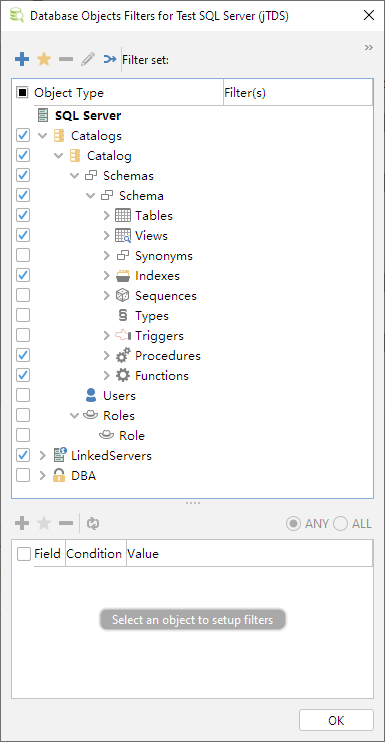Click the Condition column header
Screen dimensions: 385x742
pyautogui.click(x=96, y=554)
